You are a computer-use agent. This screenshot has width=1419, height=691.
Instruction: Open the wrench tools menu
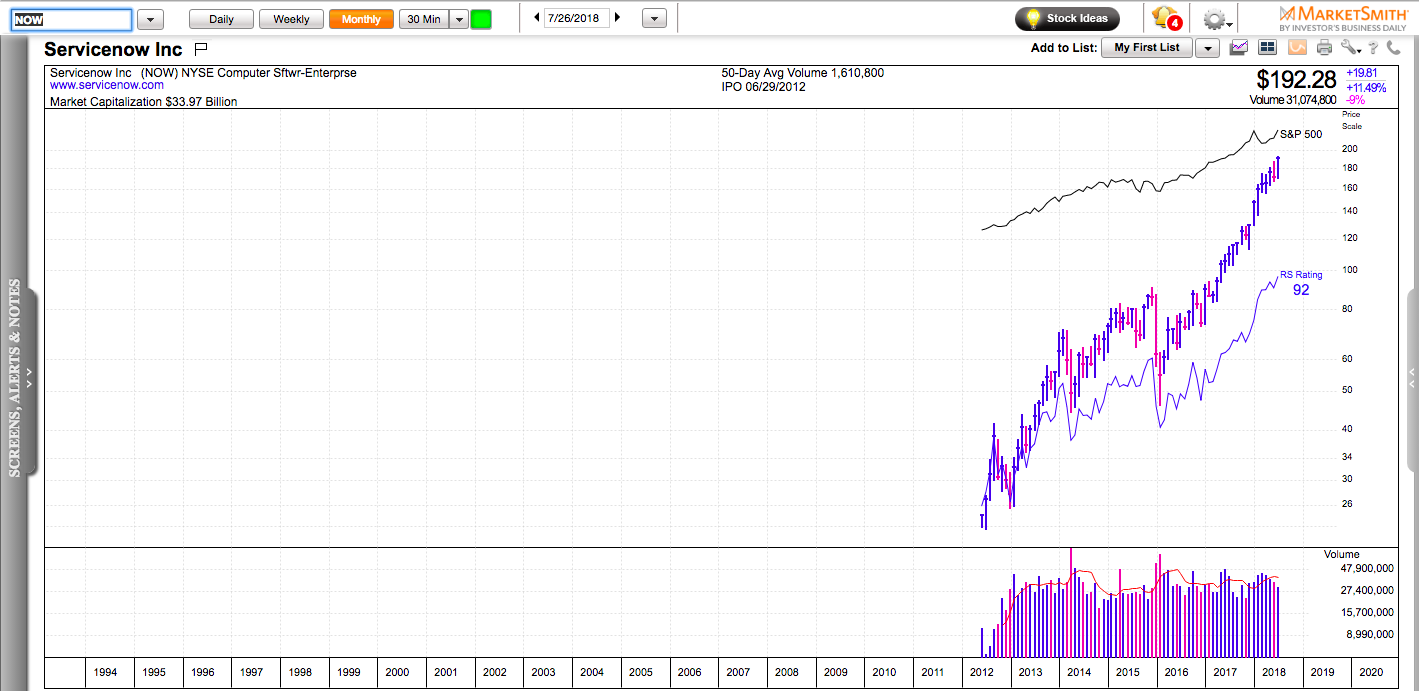click(1352, 47)
